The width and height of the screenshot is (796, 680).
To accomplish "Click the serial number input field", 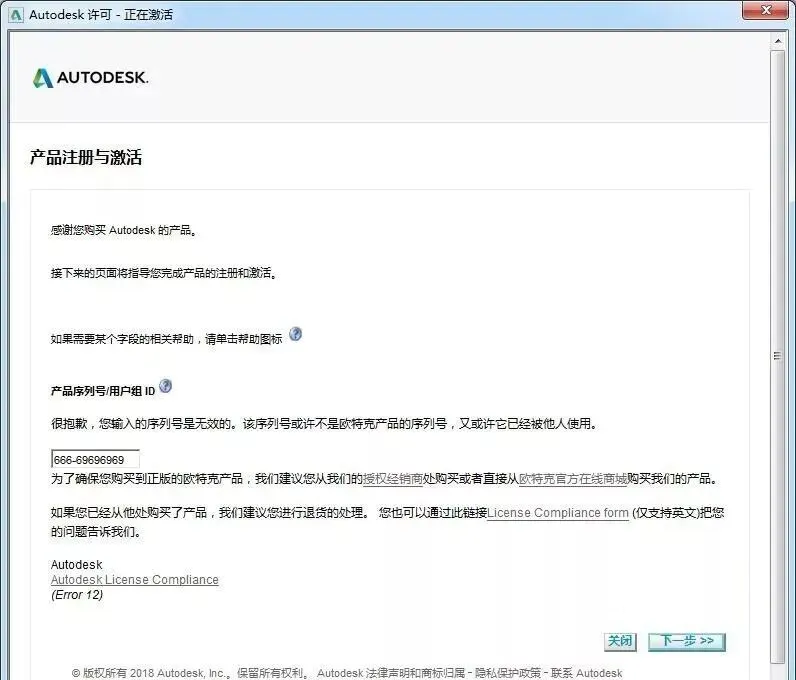I will coord(95,459).
